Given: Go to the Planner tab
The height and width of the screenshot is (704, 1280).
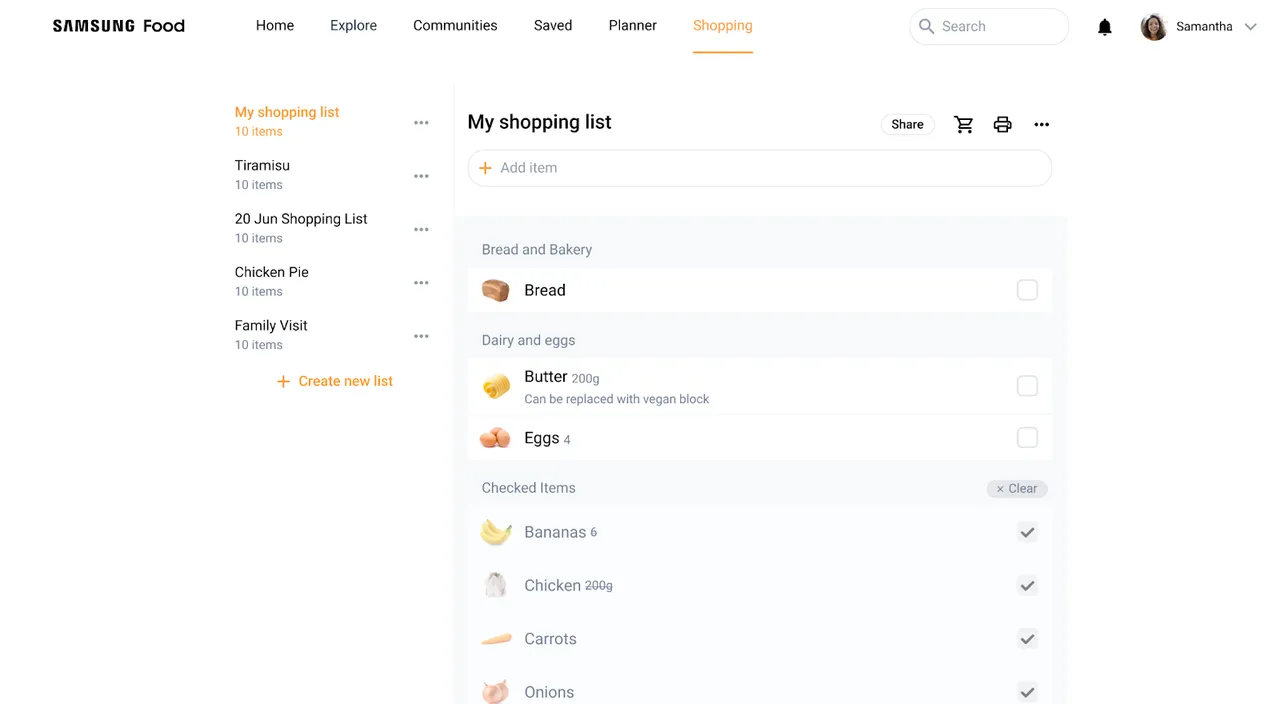Looking at the screenshot, I should coord(632,26).
